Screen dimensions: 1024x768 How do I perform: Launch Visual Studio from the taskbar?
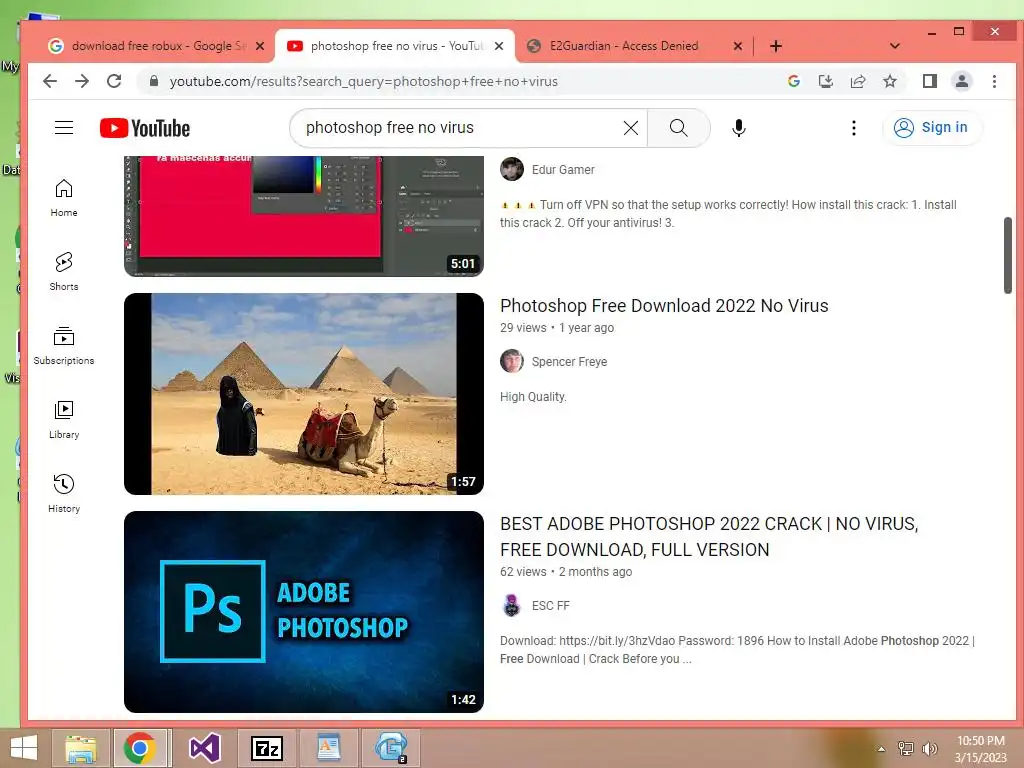(x=204, y=748)
